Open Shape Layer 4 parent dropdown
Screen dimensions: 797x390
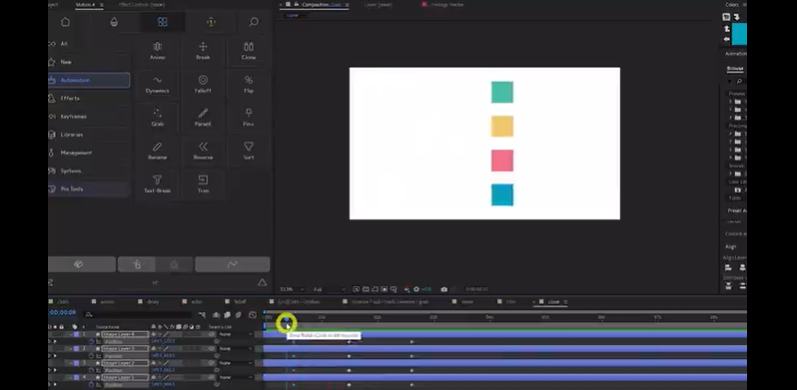(x=236, y=335)
